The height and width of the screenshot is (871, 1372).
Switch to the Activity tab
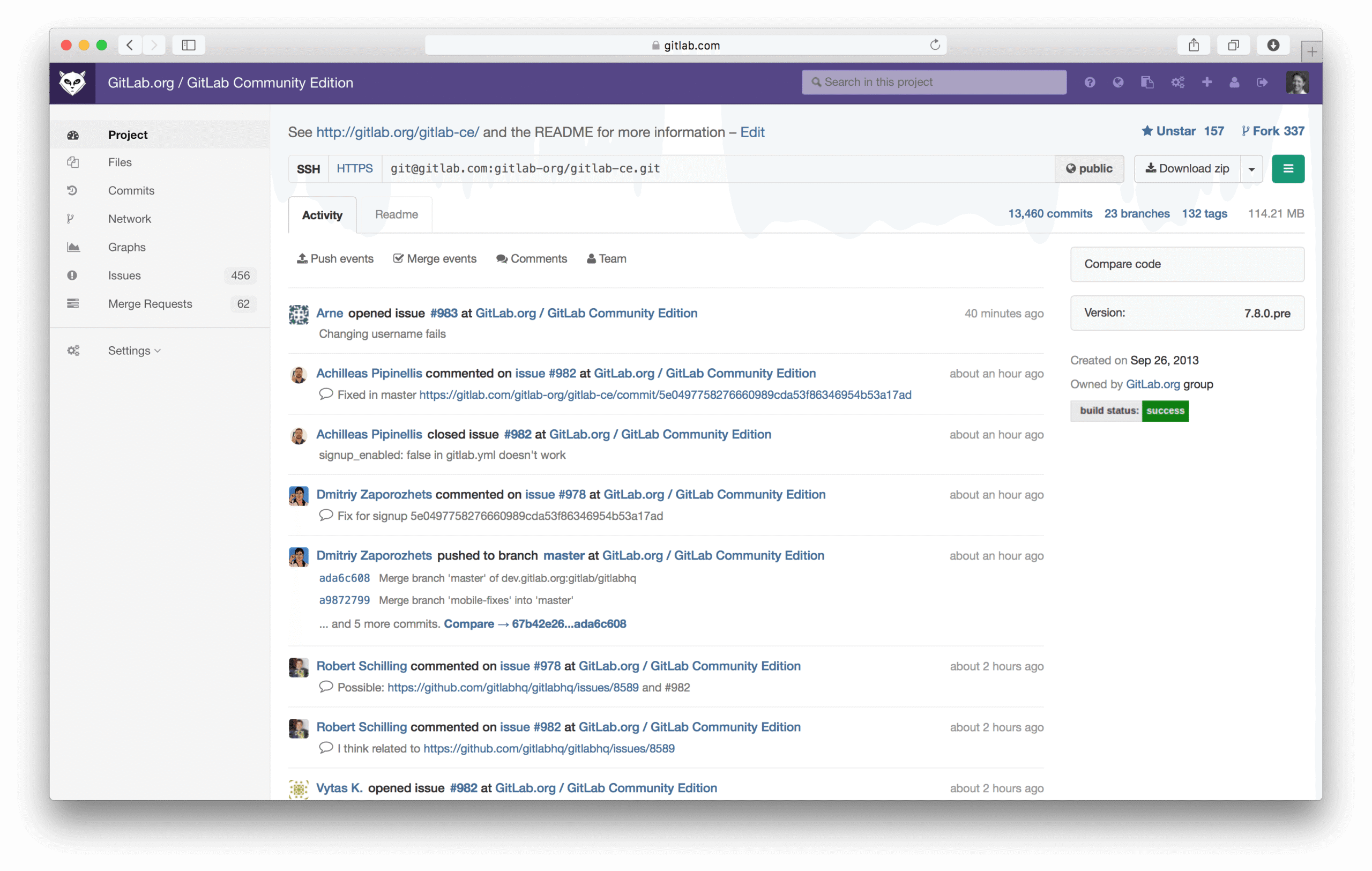[x=322, y=215]
